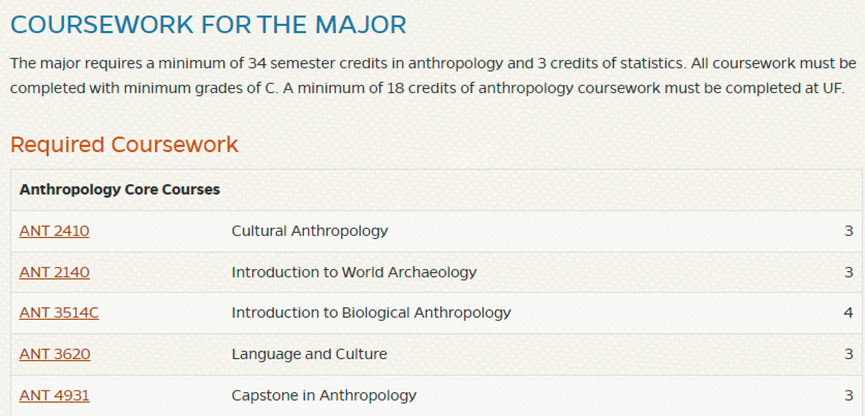
Task: Select the Anthropology Core Courses table header
Action: [120, 189]
